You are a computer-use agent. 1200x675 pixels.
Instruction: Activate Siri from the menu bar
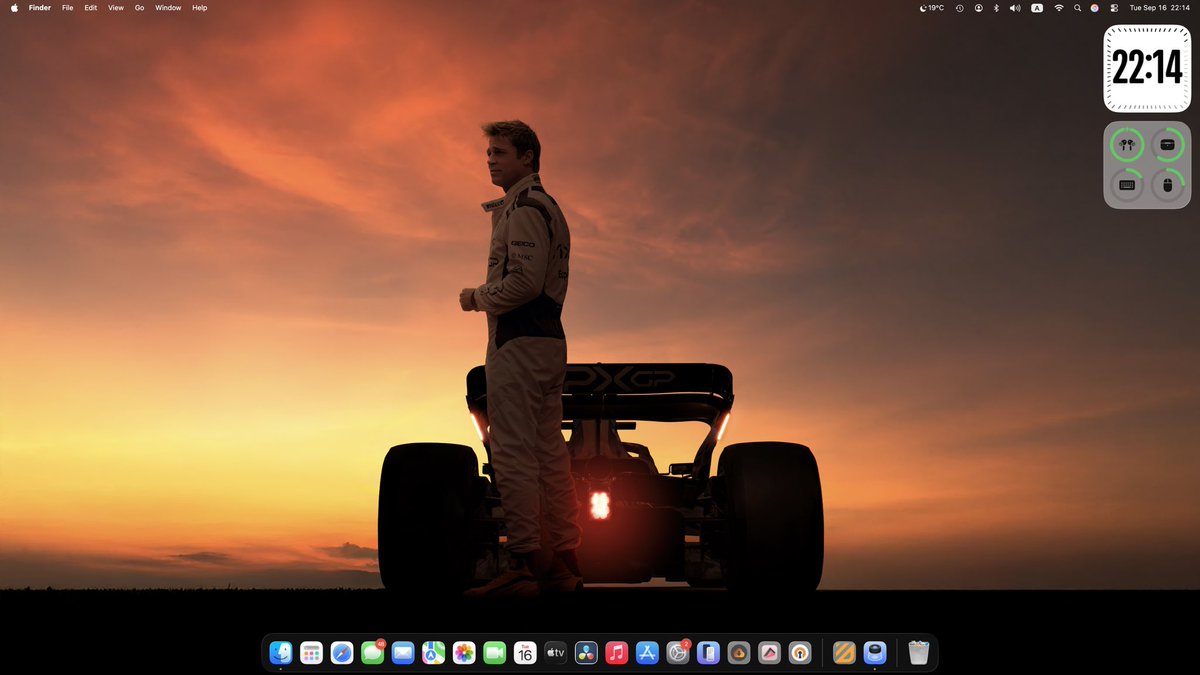1095,7
